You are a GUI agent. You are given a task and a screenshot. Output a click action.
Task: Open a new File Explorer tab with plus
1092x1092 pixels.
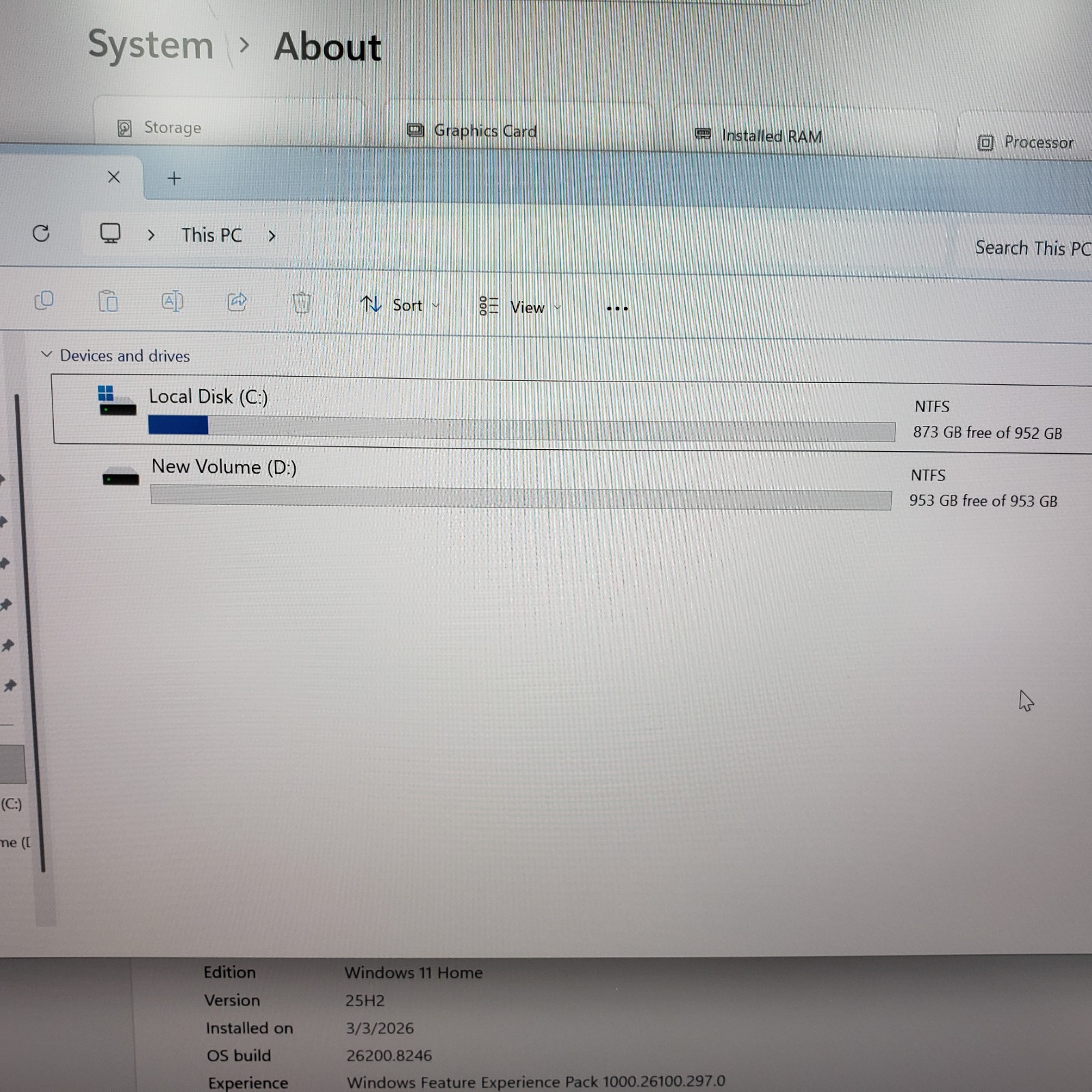(174, 178)
